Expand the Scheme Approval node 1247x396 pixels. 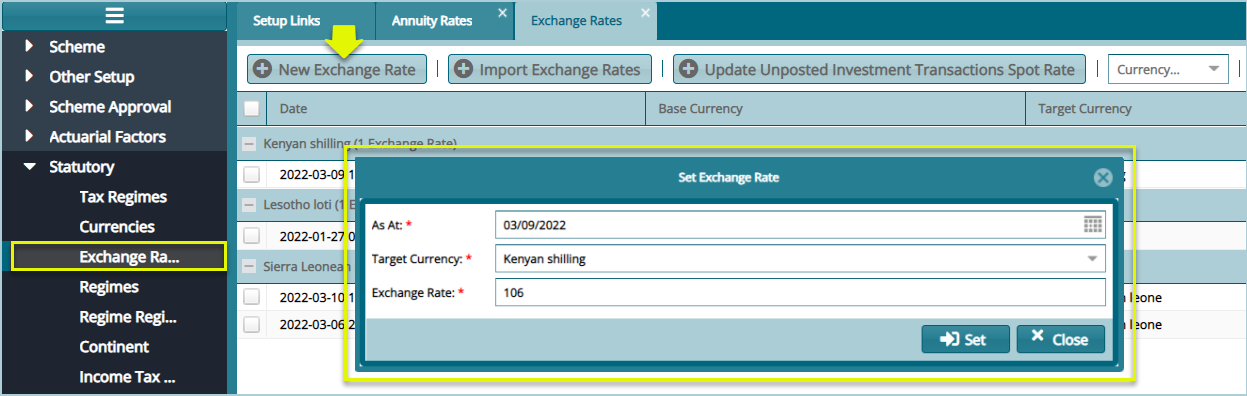(29, 106)
